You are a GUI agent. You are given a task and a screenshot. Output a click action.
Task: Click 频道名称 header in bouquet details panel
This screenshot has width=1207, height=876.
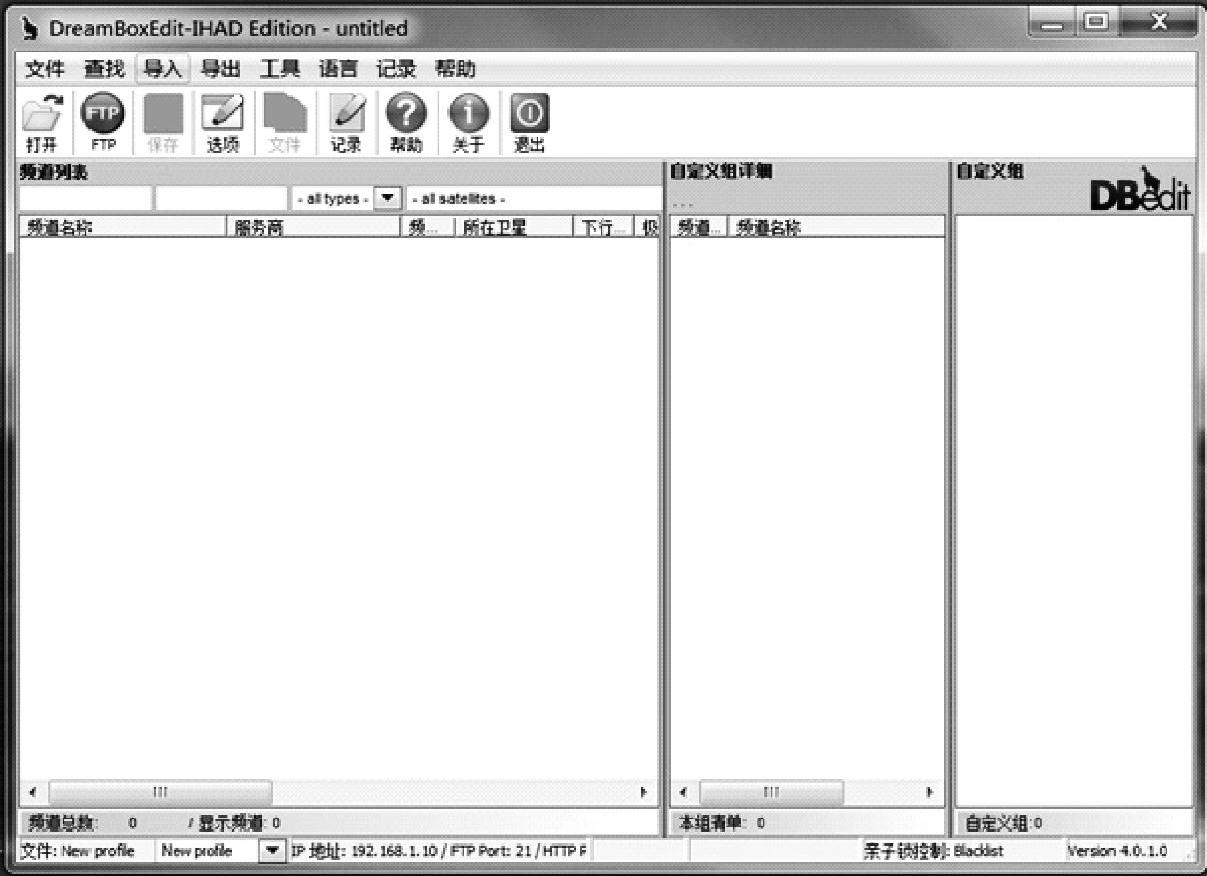pyautogui.click(x=836, y=227)
